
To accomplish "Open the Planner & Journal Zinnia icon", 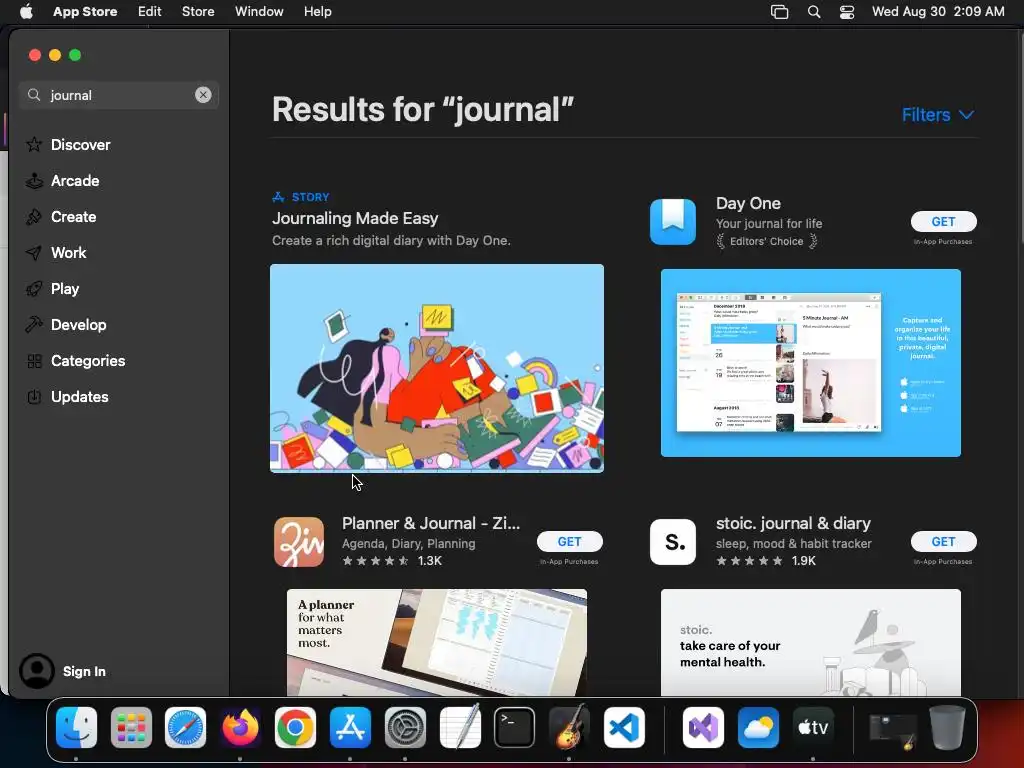I will point(299,541).
